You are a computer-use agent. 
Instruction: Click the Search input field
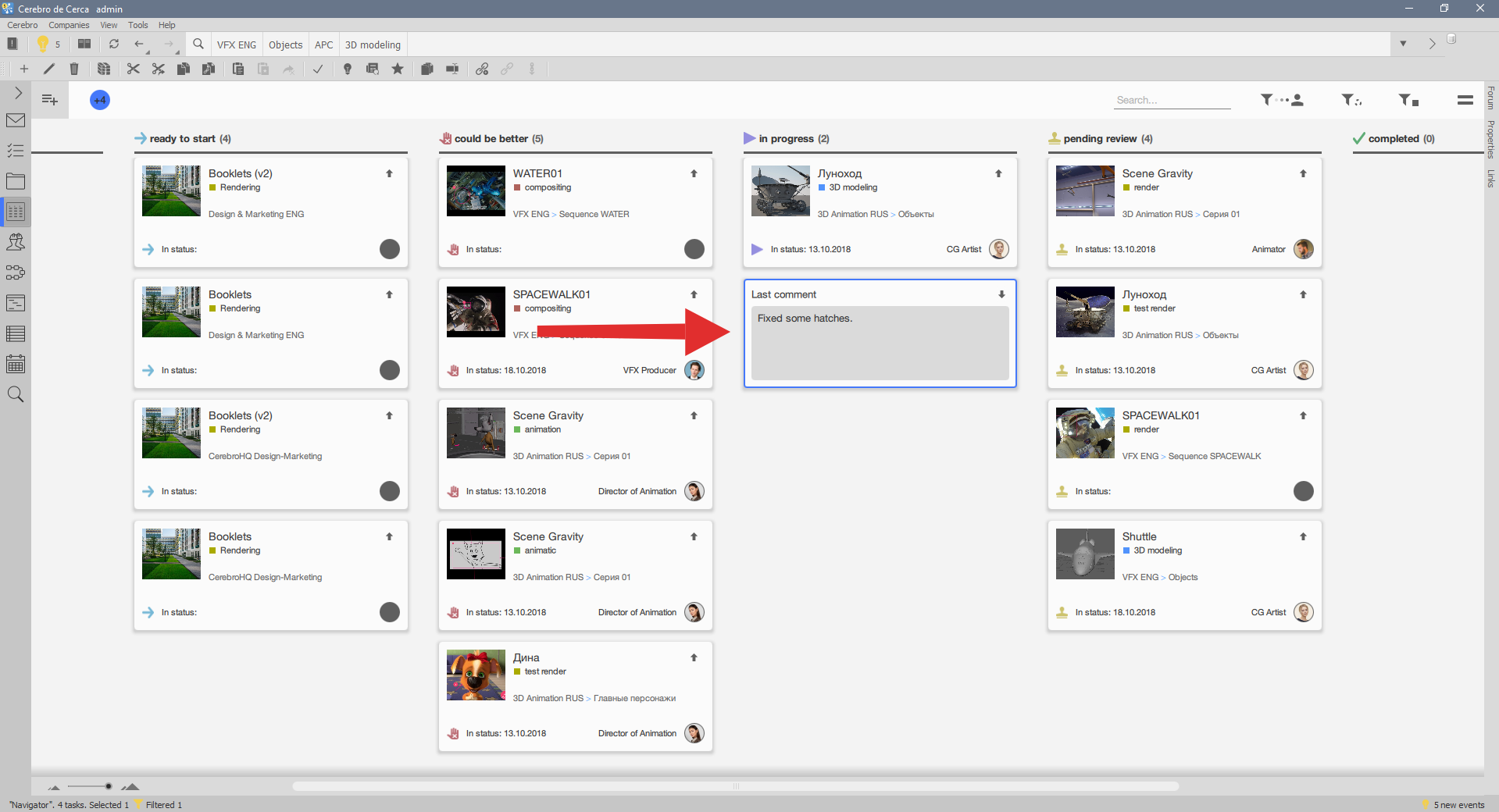(1172, 100)
